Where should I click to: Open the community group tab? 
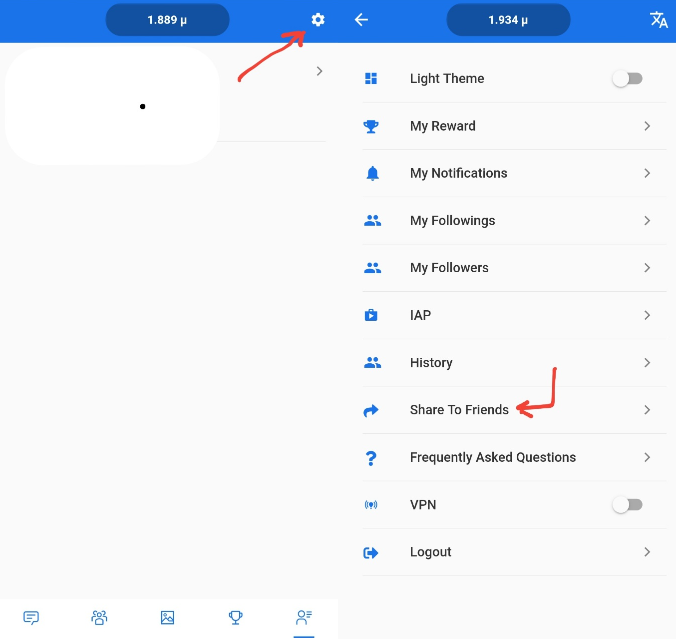(x=99, y=618)
